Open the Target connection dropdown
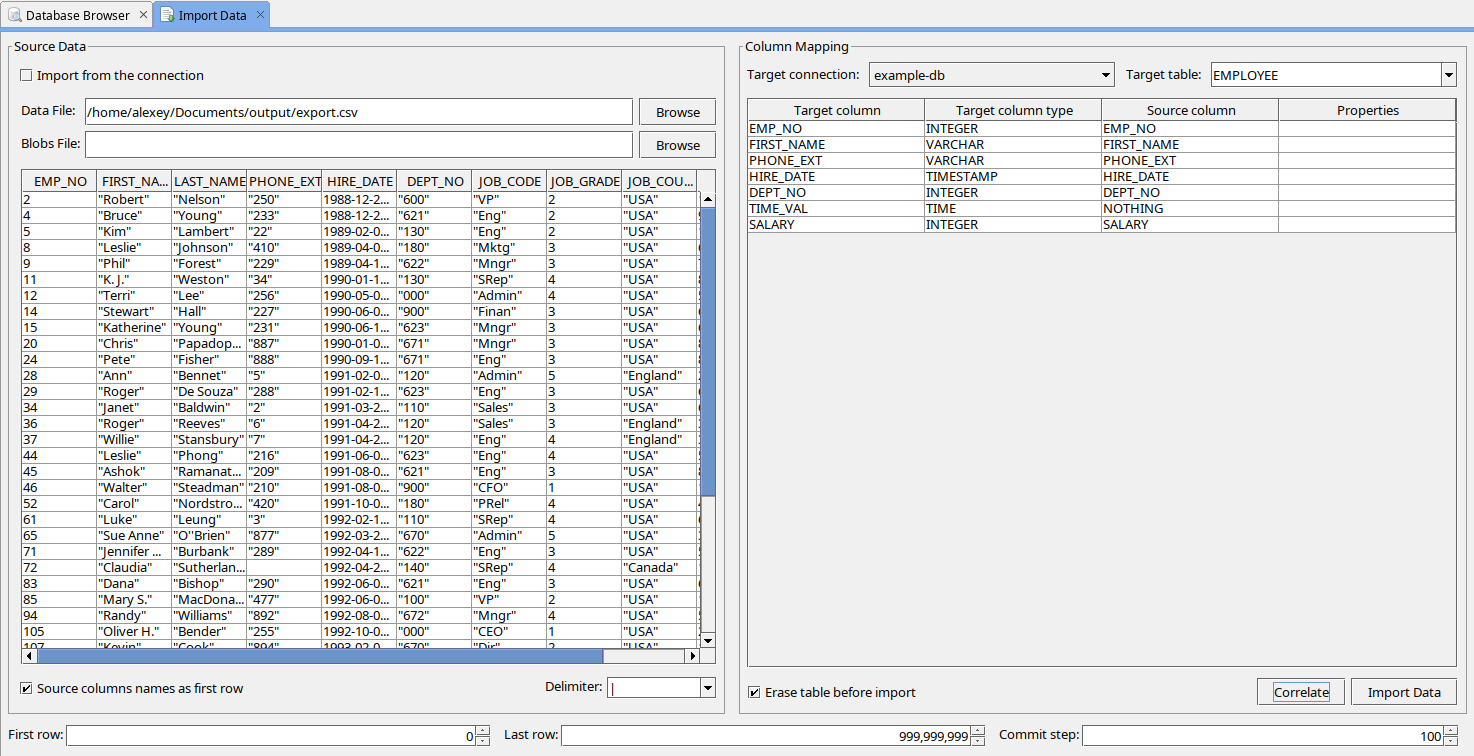The width and height of the screenshot is (1474, 756). coord(1105,75)
